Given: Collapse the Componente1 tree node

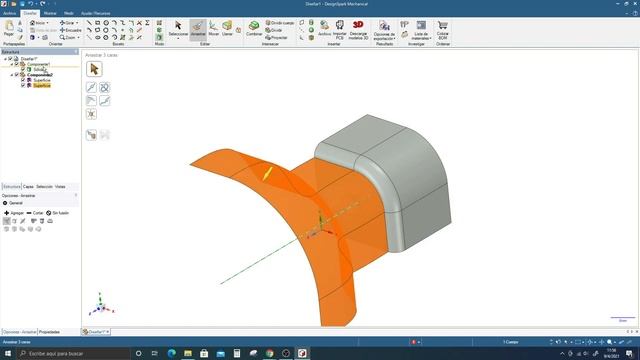Looking at the screenshot, I should (x=12, y=64).
